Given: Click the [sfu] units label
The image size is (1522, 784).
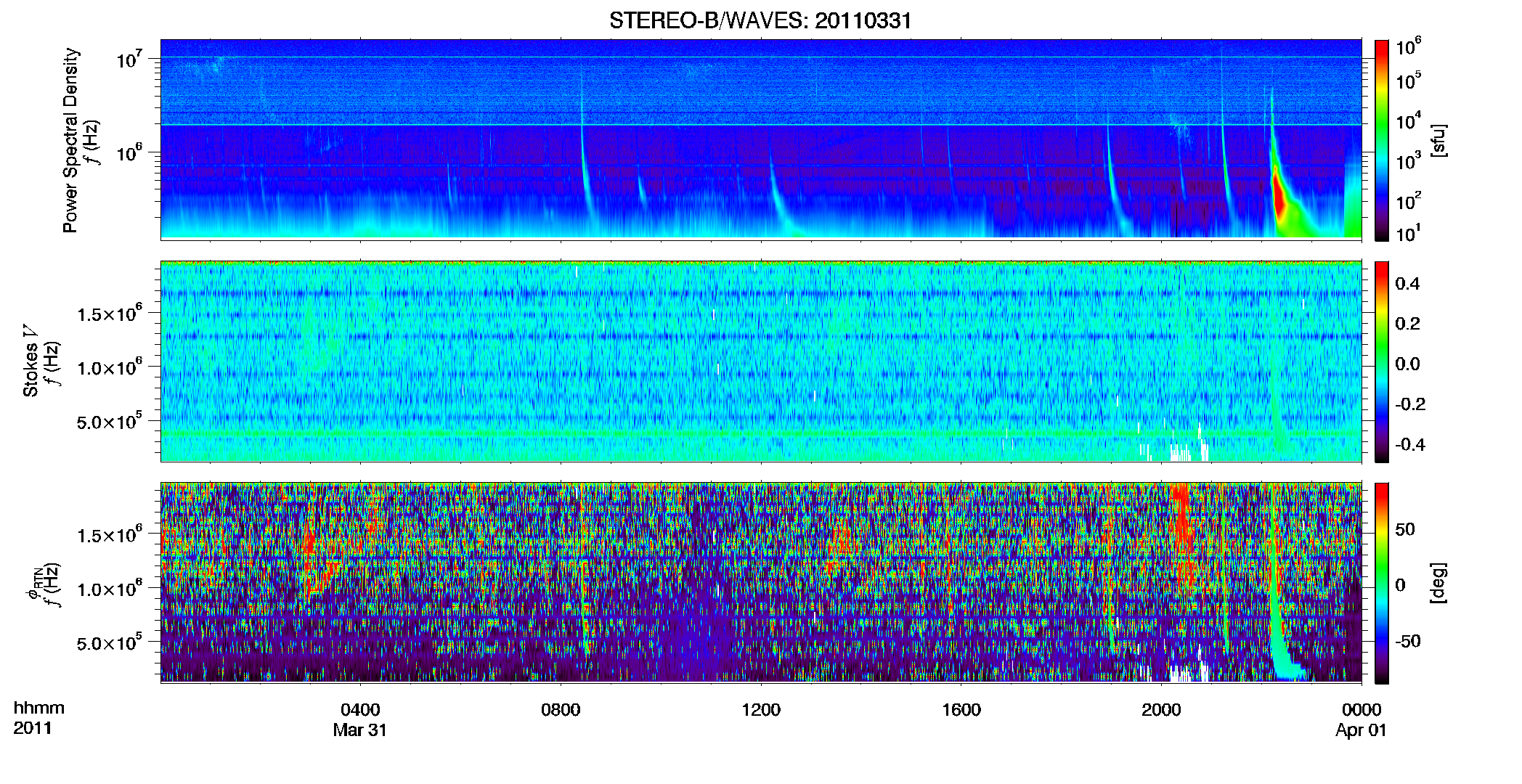Looking at the screenshot, I should (x=1438, y=140).
